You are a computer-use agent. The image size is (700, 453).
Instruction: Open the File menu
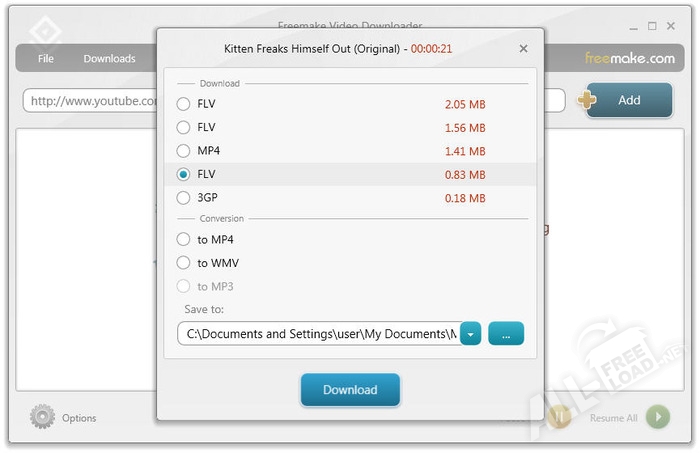click(x=46, y=59)
